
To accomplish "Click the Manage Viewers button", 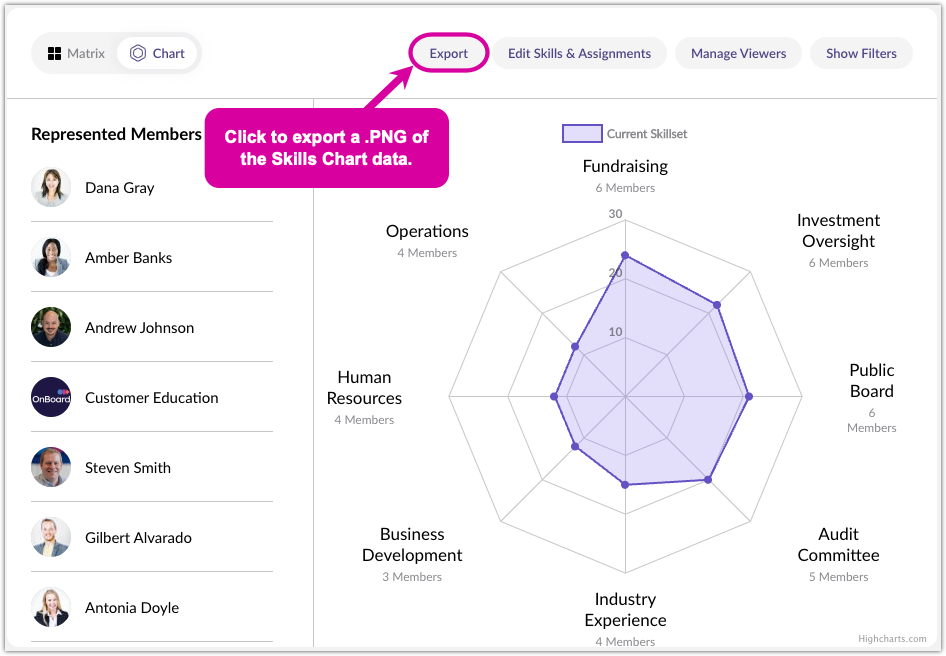I will click(x=738, y=53).
